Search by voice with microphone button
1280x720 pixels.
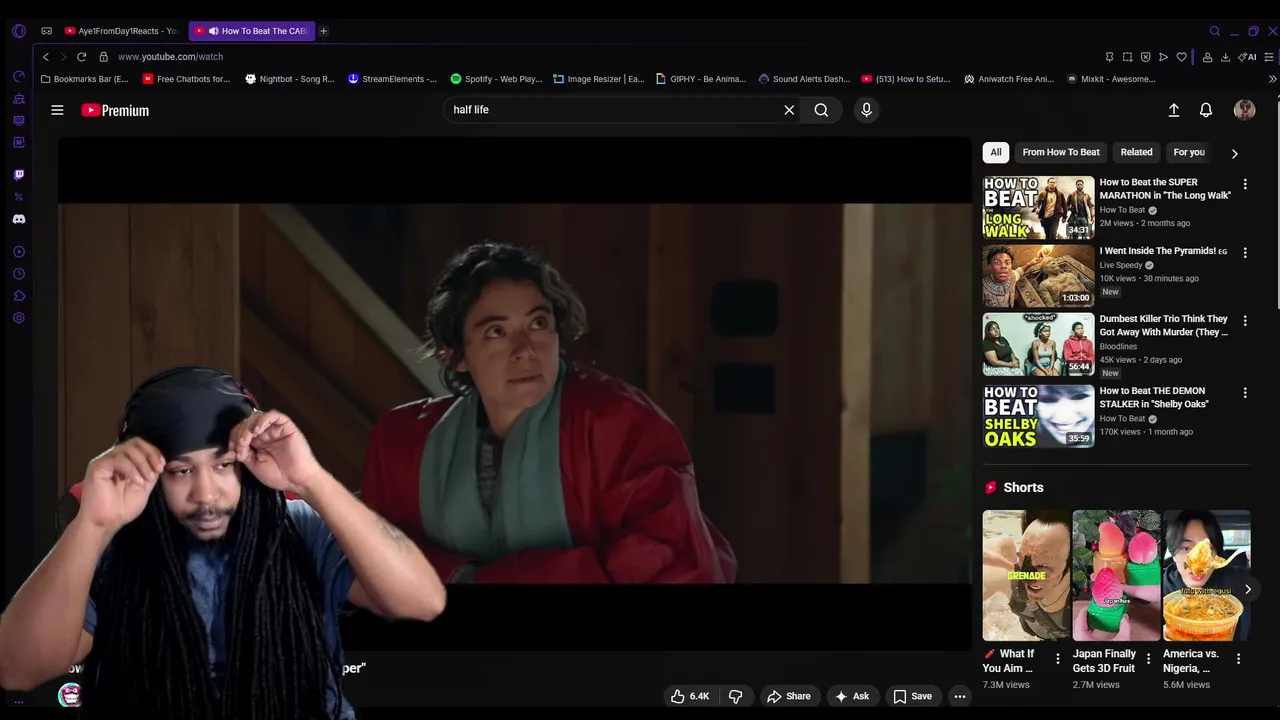[866, 110]
